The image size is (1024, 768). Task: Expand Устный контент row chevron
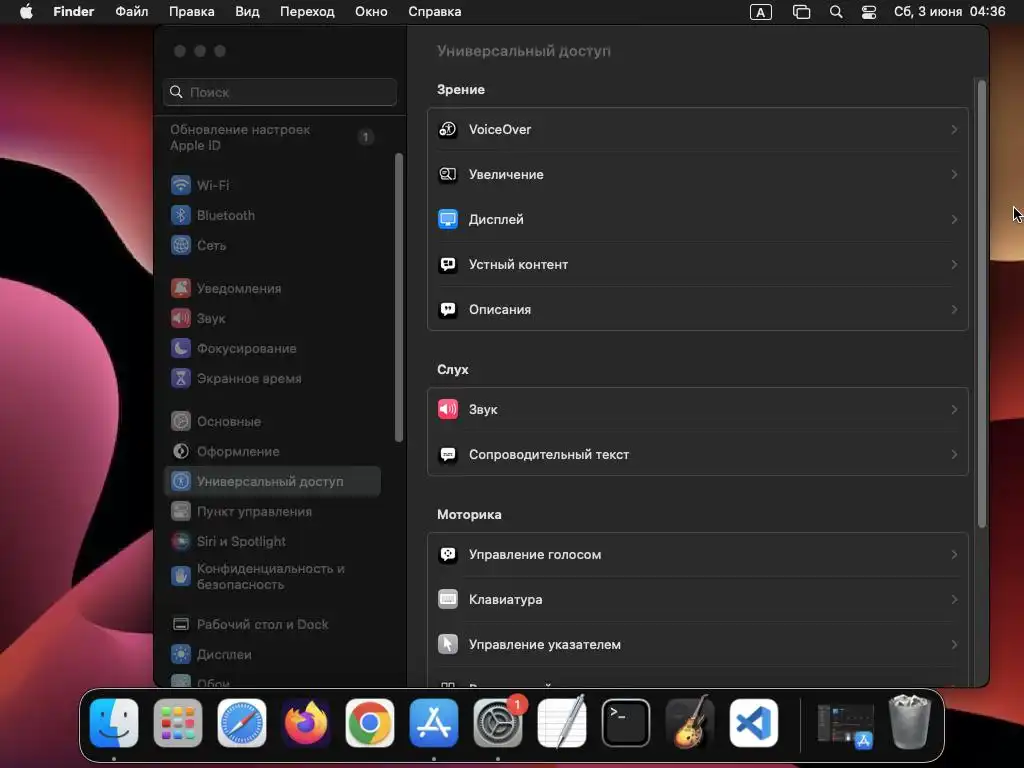click(x=954, y=264)
